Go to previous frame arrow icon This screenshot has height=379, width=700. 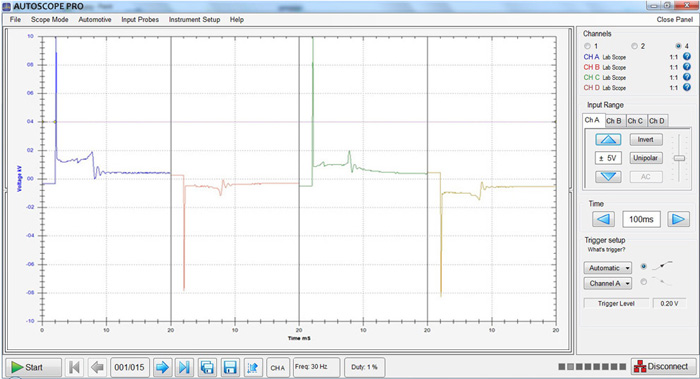(97, 367)
